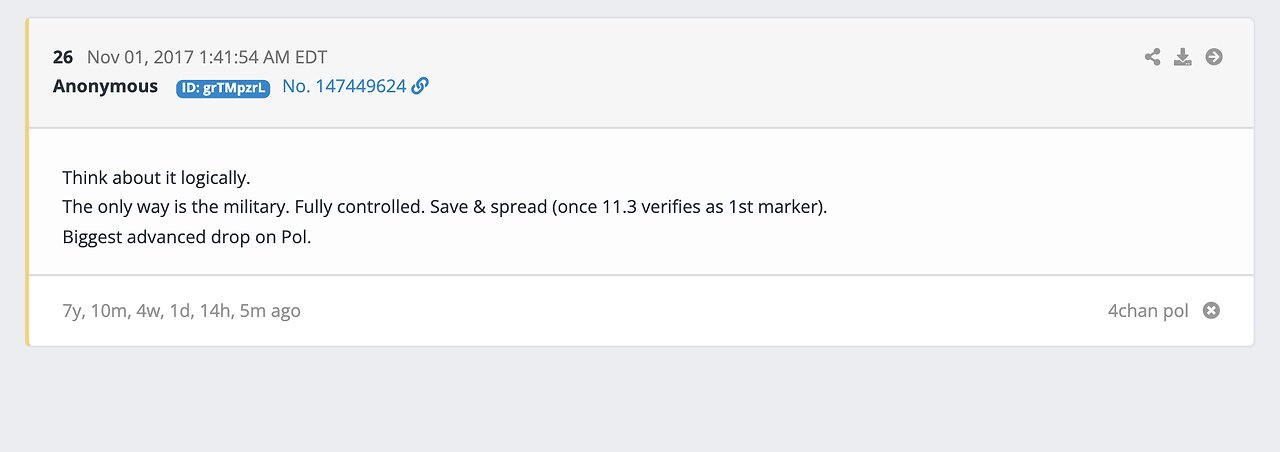Click the line starting "The only way is the military"
1280x452 pixels.
[x=444, y=208]
